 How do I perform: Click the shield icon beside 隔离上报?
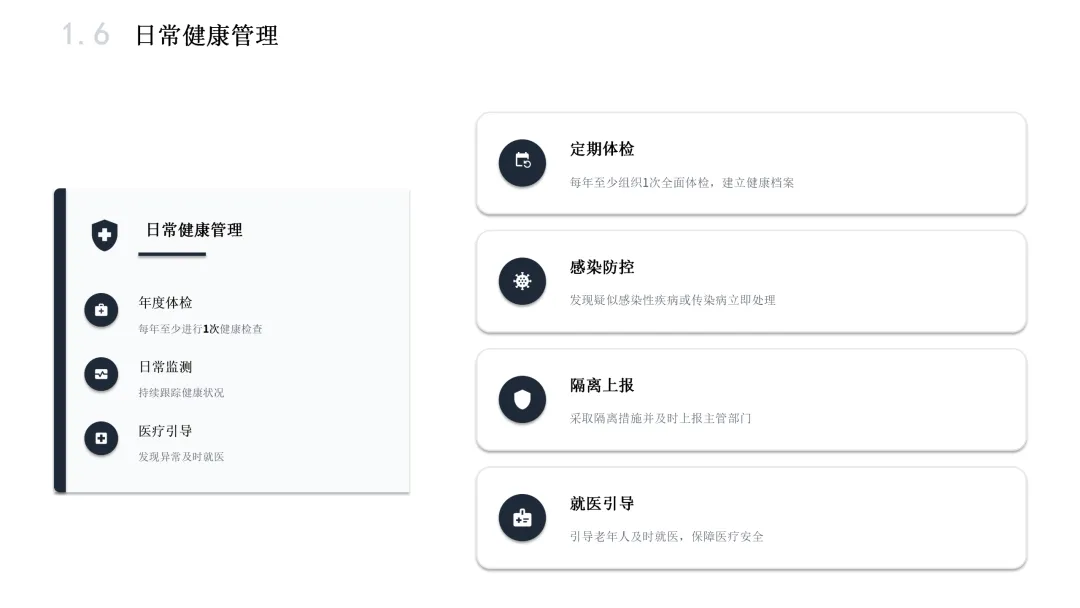click(x=522, y=399)
